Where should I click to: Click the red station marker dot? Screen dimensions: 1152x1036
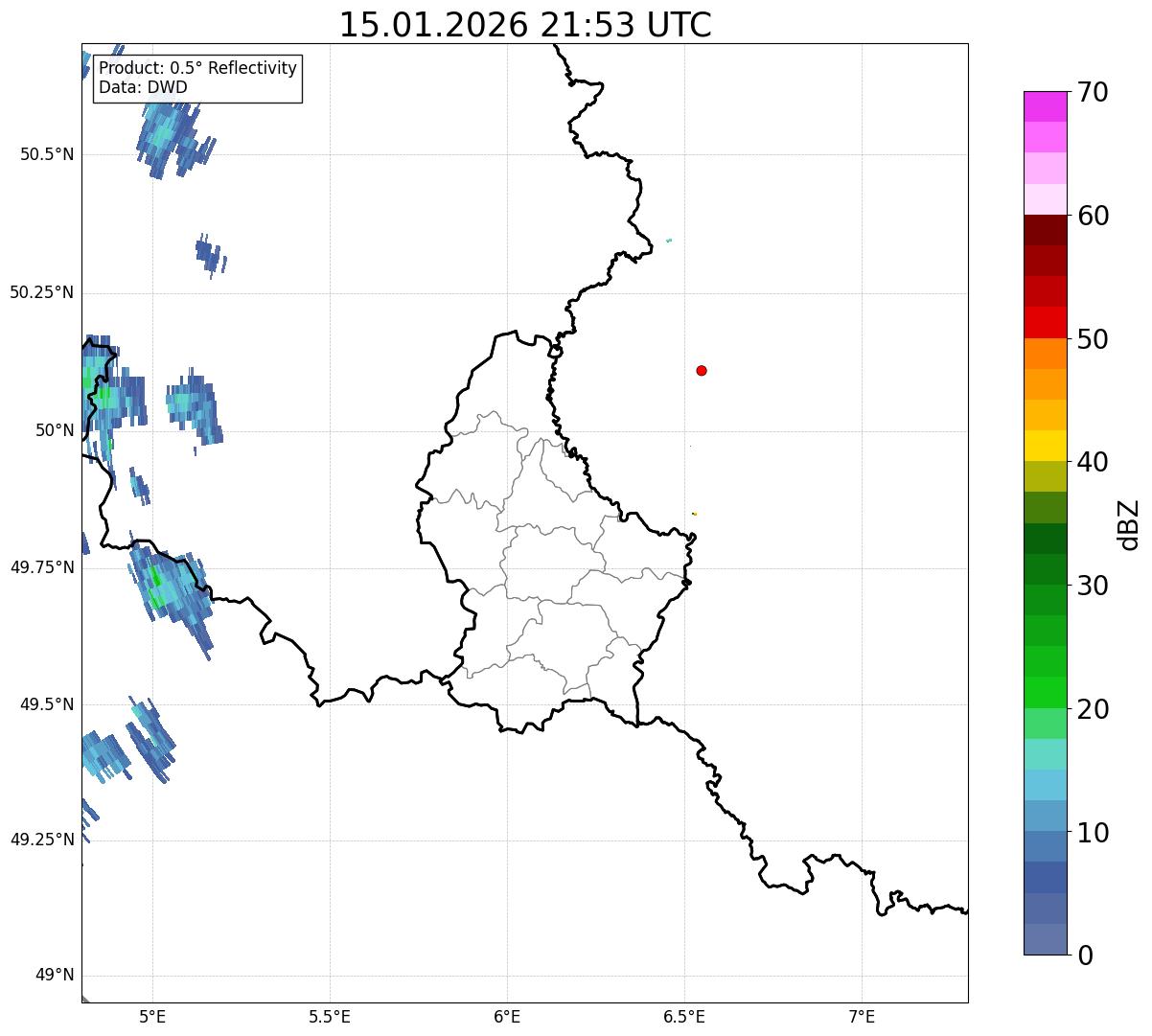pyautogui.click(x=702, y=371)
